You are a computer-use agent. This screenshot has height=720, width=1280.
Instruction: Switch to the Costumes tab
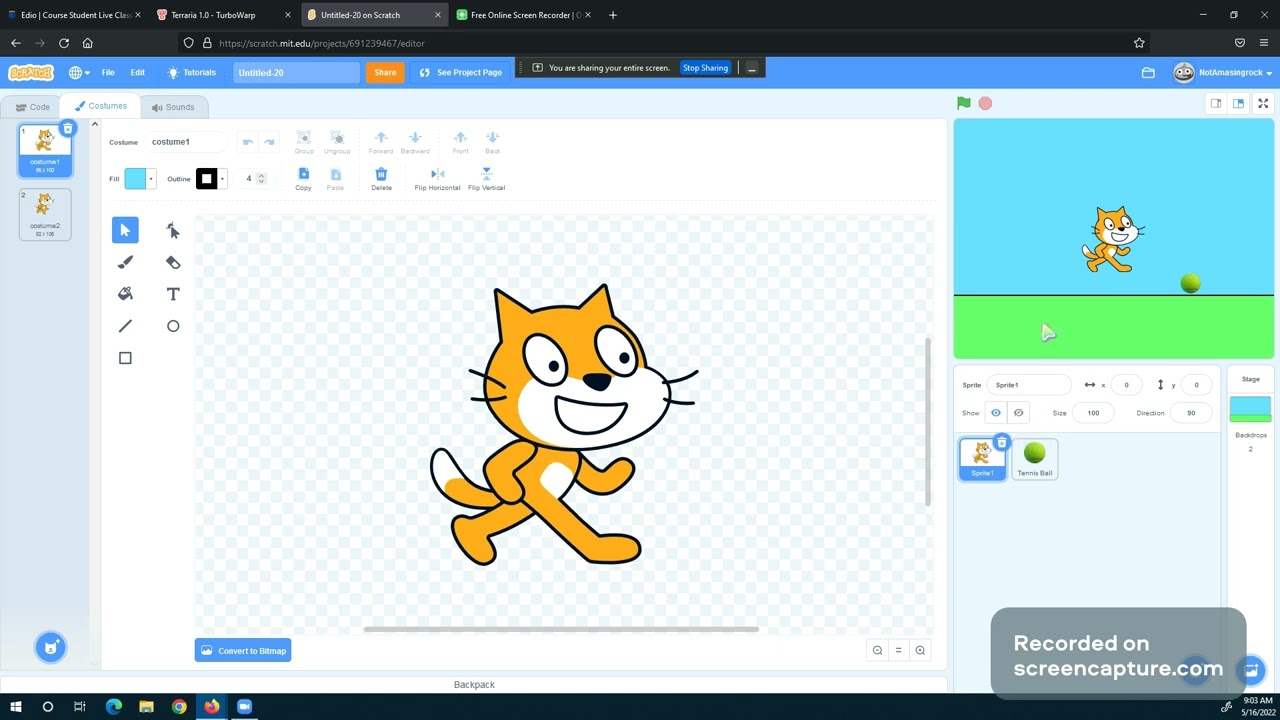(100, 106)
